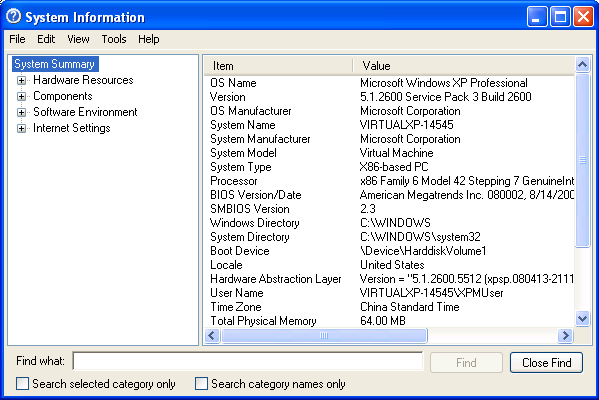Viewport: 599px width, 400px height.
Task: Expand the Components tree node
Action: pyautogui.click(x=21, y=96)
